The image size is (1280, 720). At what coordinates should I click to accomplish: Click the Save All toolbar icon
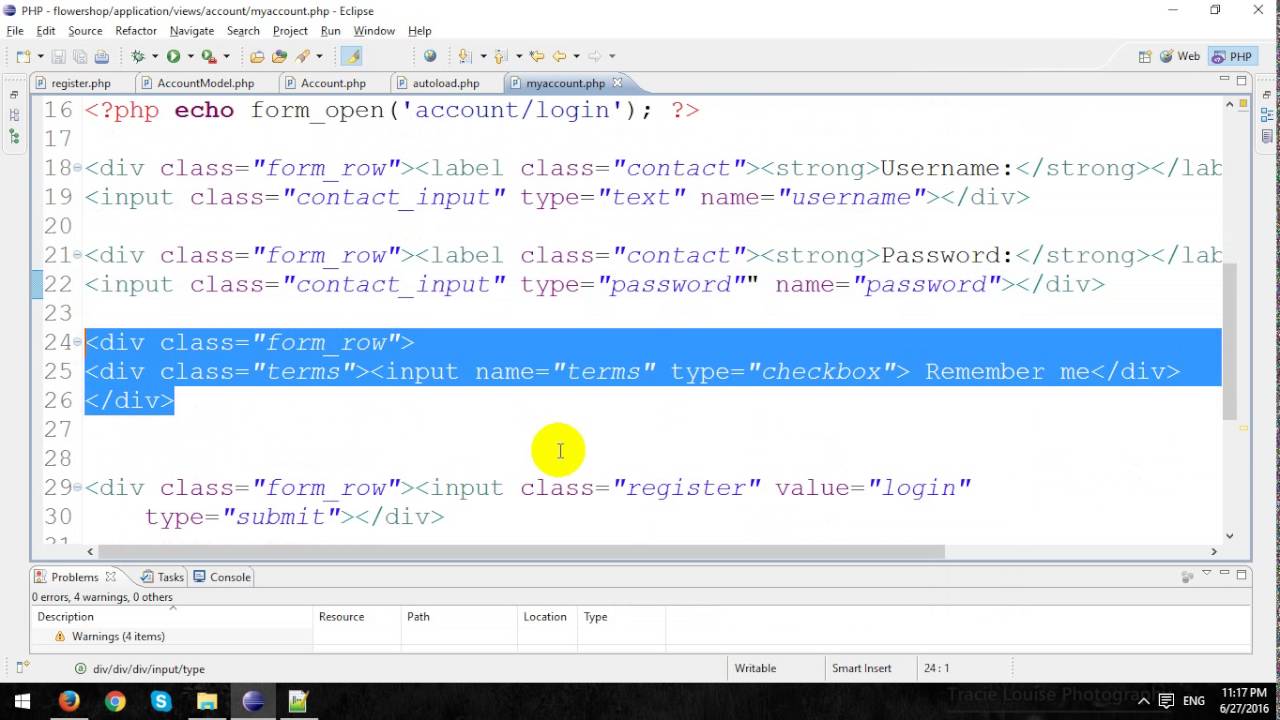click(80, 57)
